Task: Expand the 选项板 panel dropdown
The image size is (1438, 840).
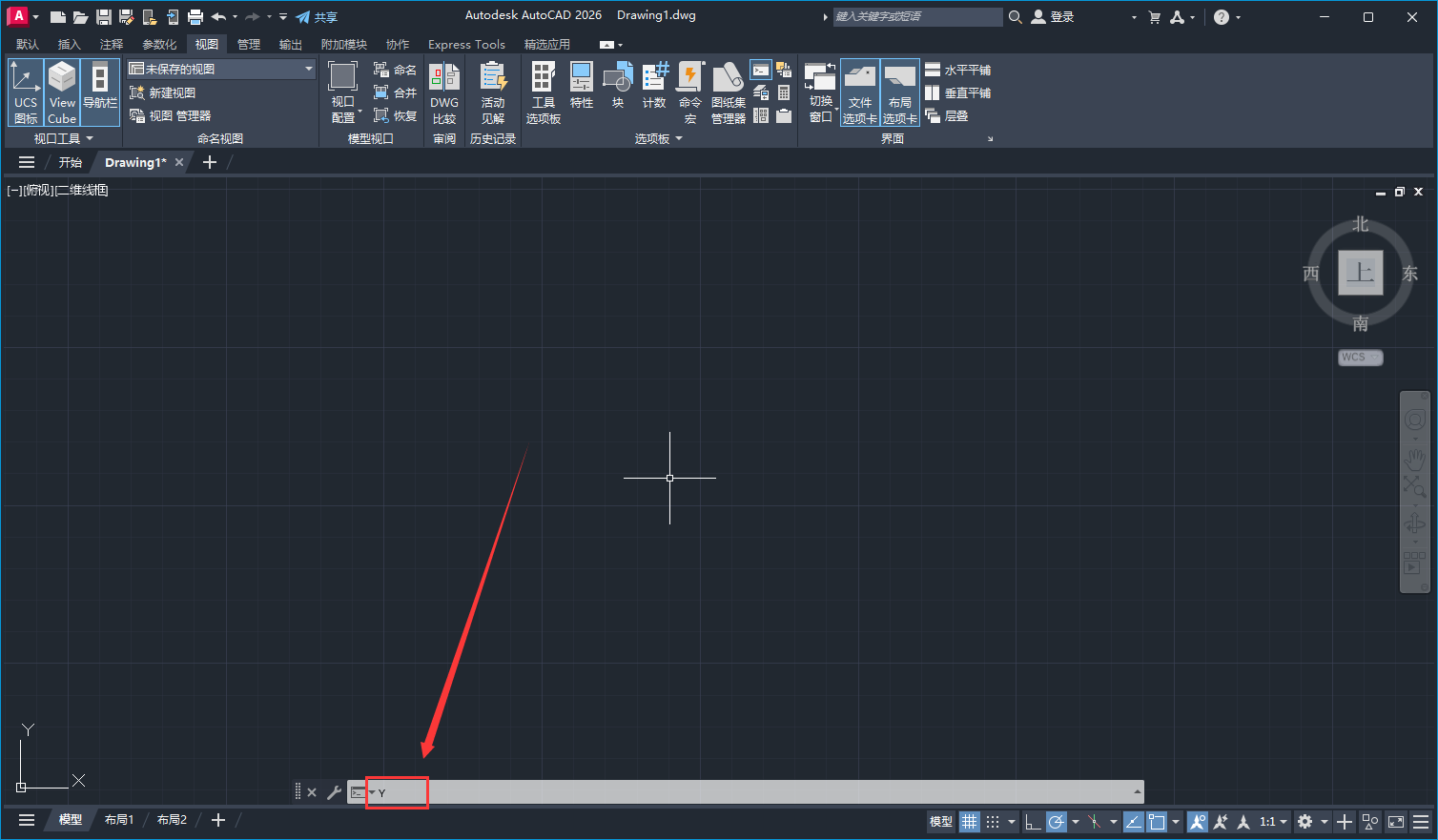Action: (x=659, y=139)
